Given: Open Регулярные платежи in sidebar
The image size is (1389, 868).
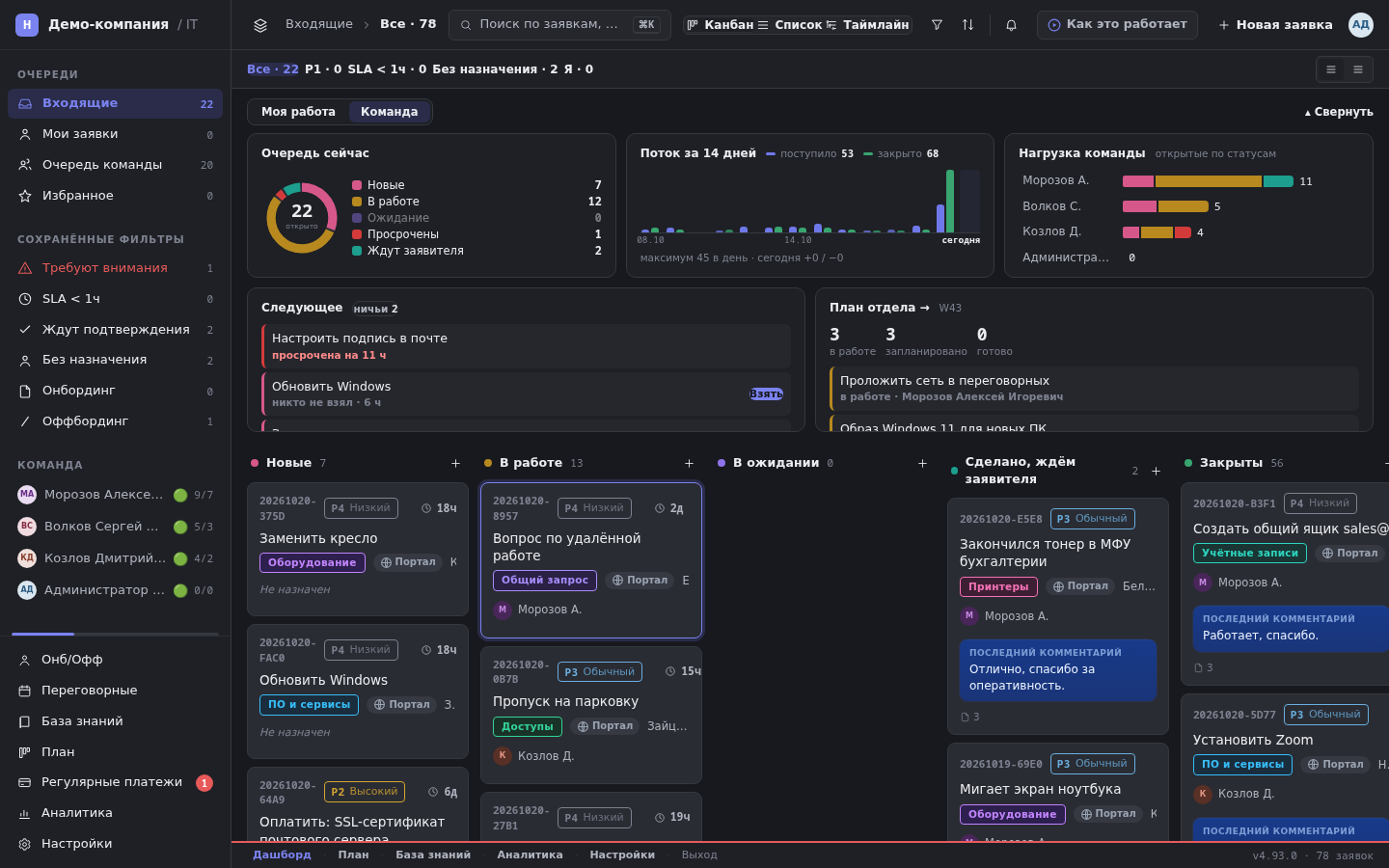Looking at the screenshot, I should tap(115, 782).
